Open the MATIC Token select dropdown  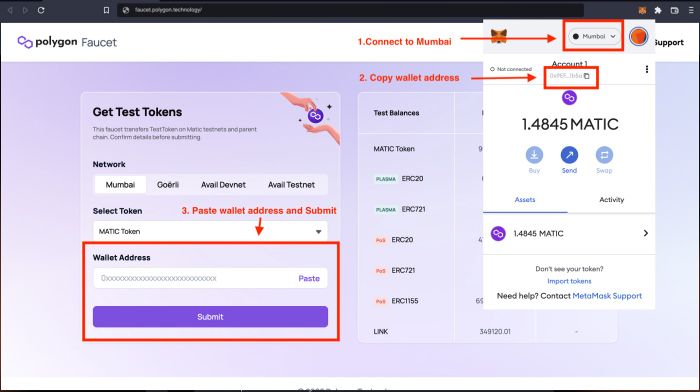point(210,231)
